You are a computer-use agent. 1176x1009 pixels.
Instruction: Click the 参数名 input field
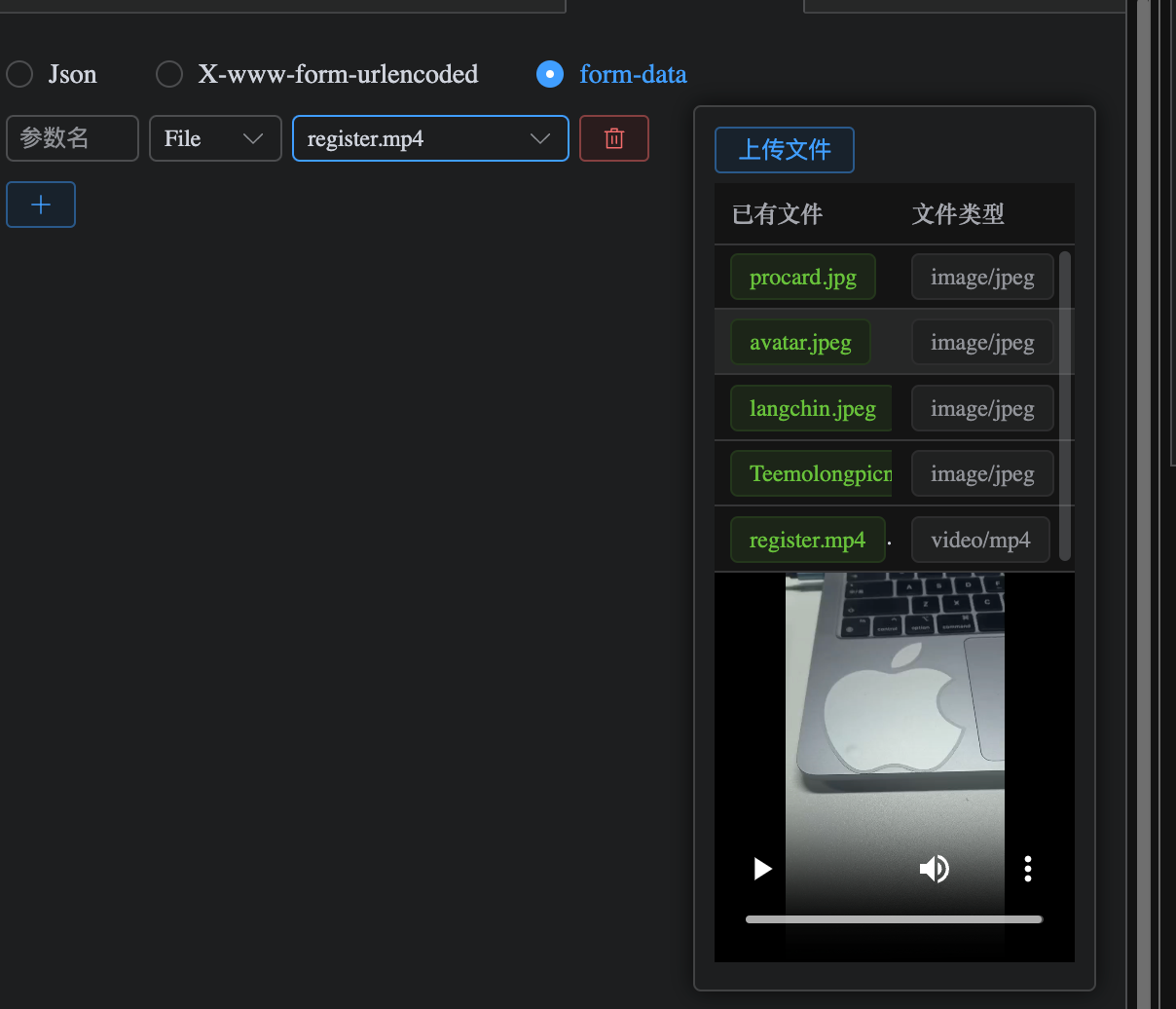(72, 138)
